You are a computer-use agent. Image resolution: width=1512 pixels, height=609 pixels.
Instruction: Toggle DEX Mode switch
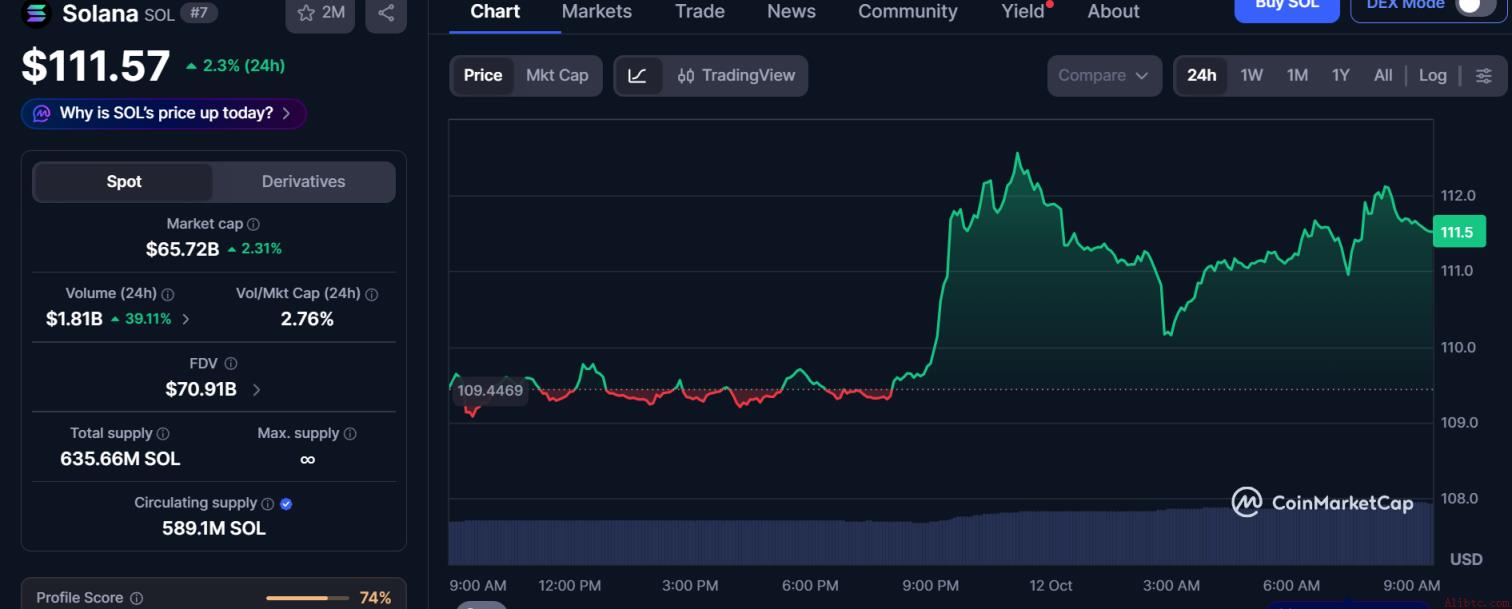(x=1475, y=5)
